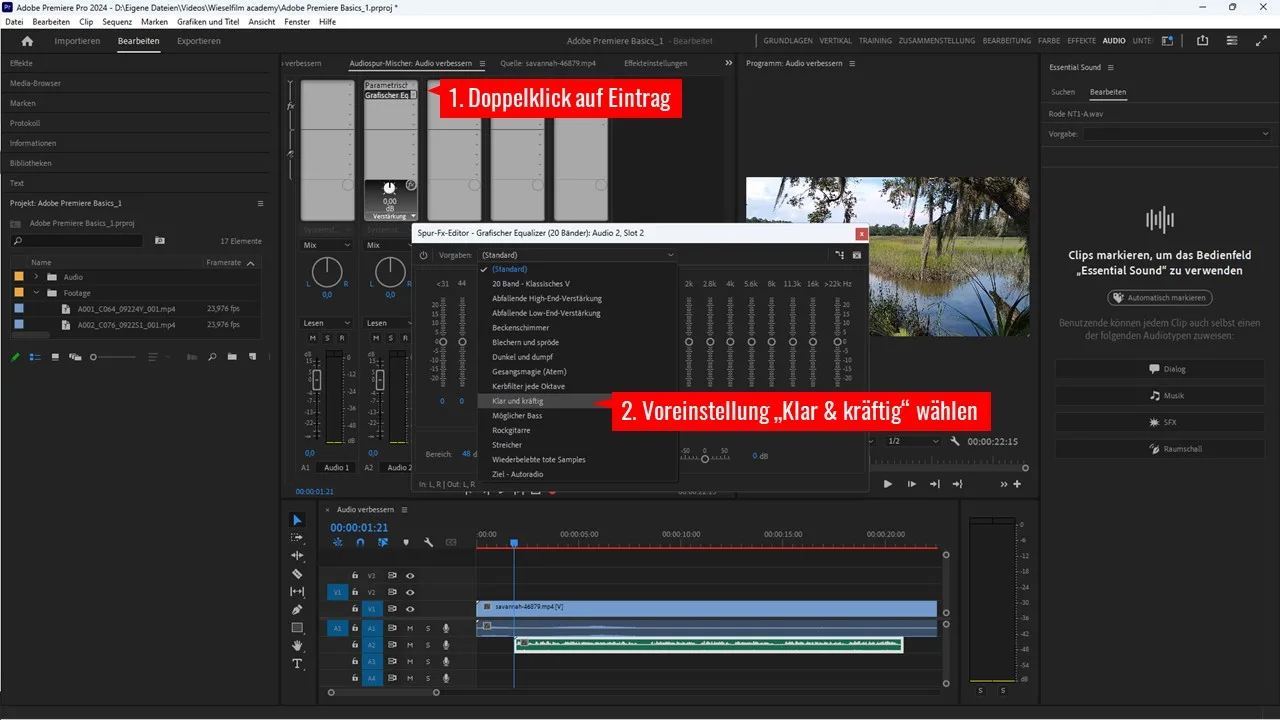
Task: Click the Go to Out point button
Action: 934,484
